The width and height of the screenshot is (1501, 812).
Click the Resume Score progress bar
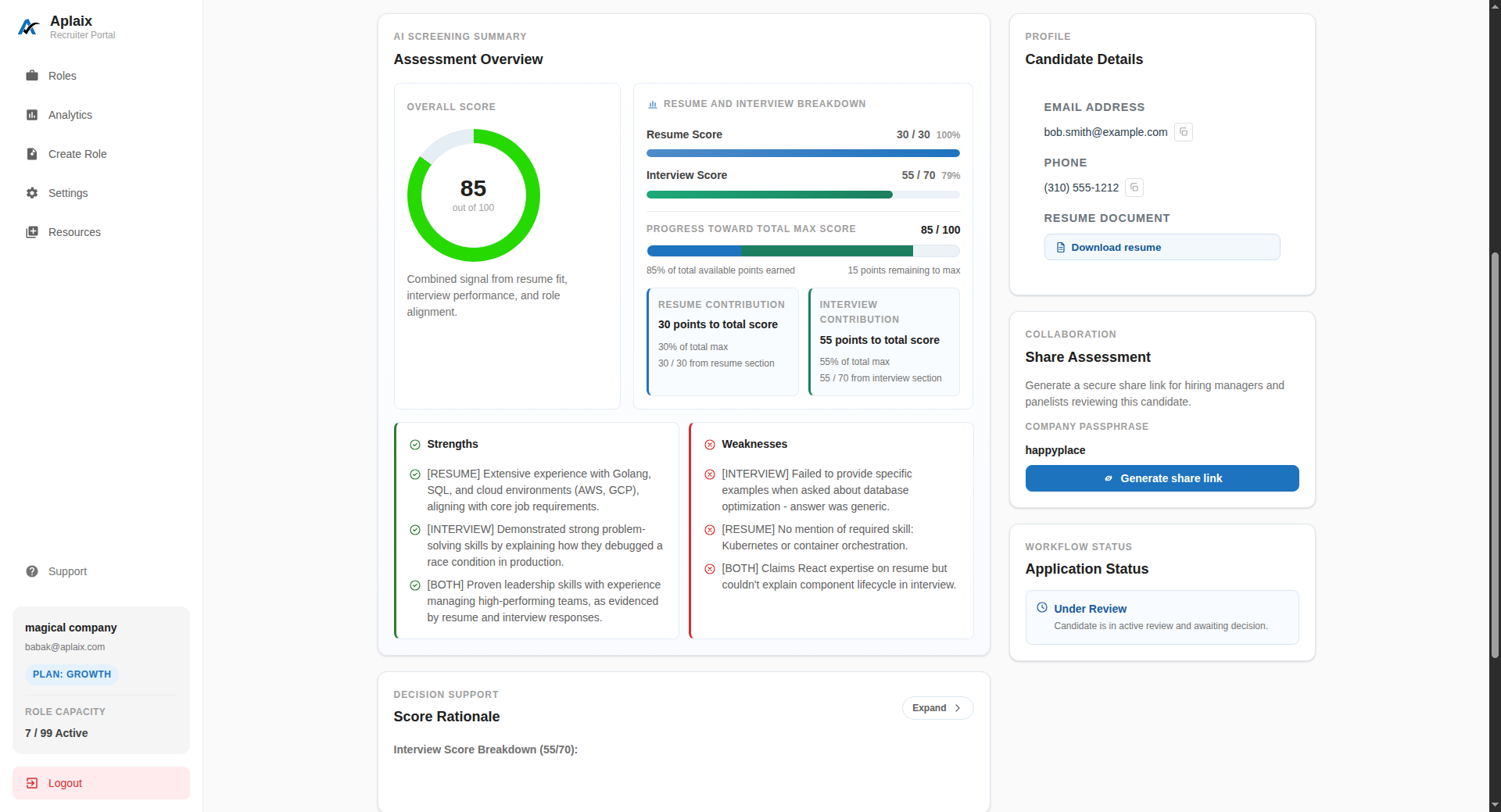pos(803,153)
